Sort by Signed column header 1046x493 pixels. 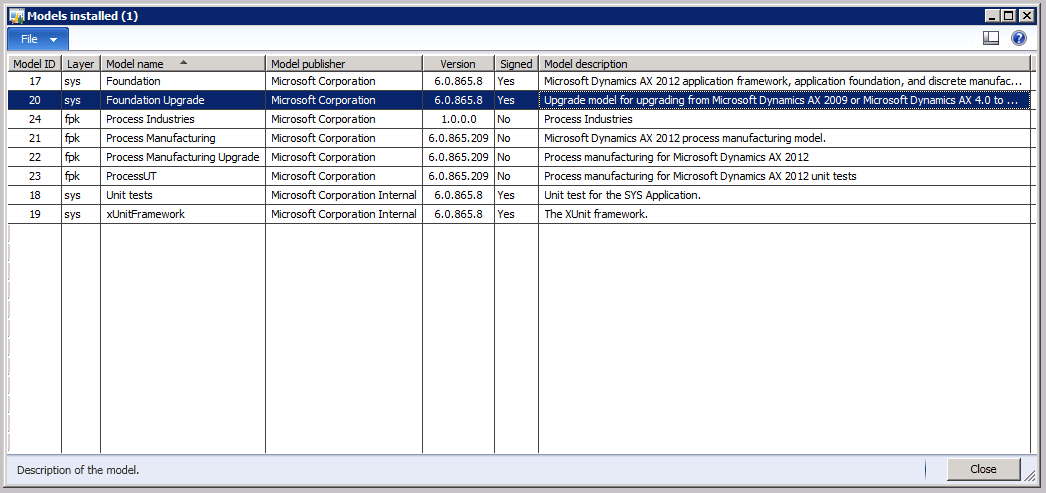tap(516, 64)
